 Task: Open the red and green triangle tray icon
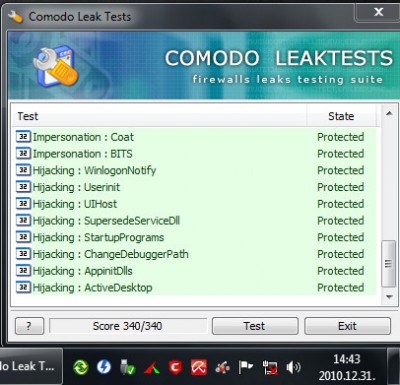(152, 368)
